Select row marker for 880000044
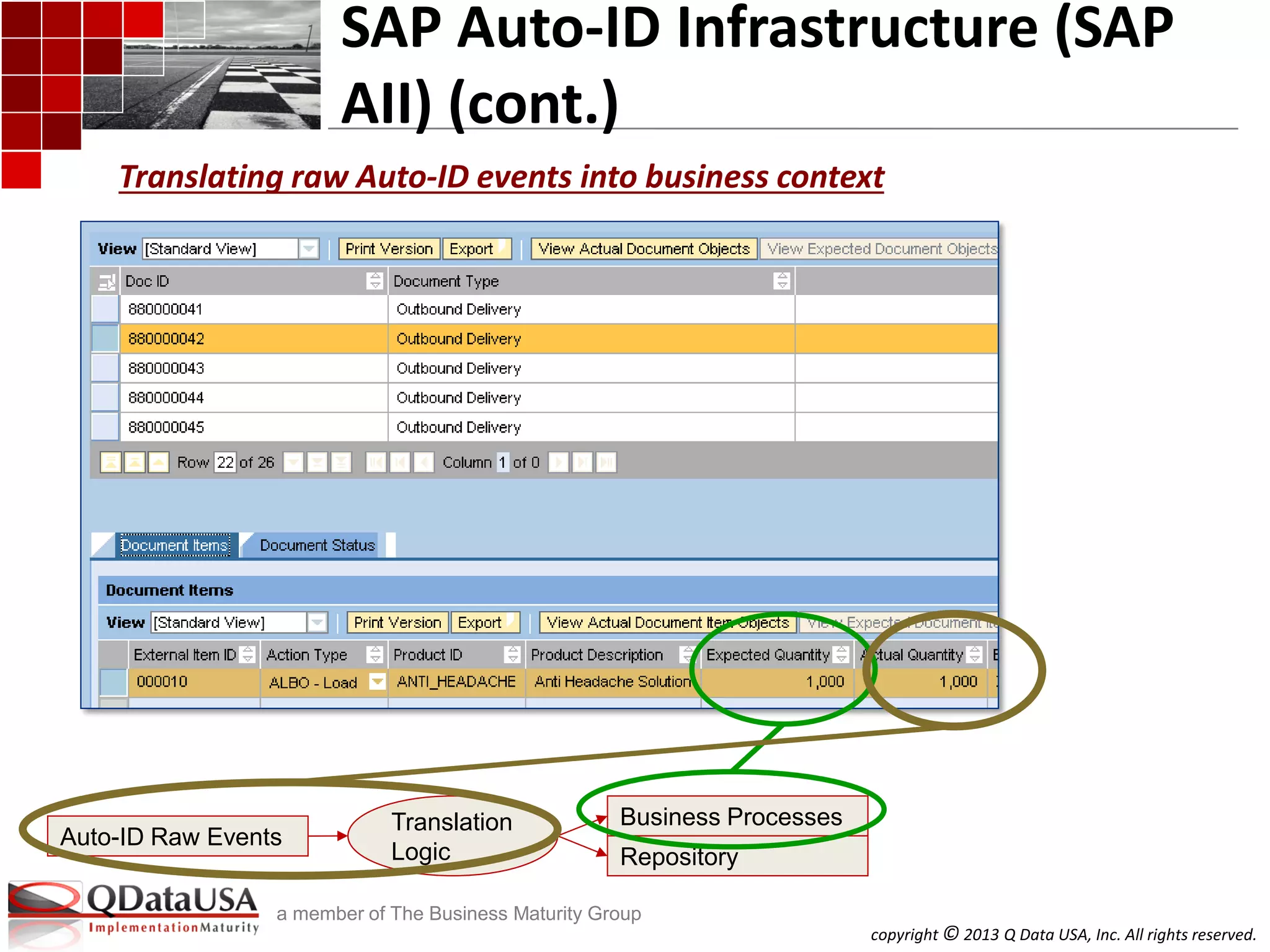1270x952 pixels. [x=105, y=397]
